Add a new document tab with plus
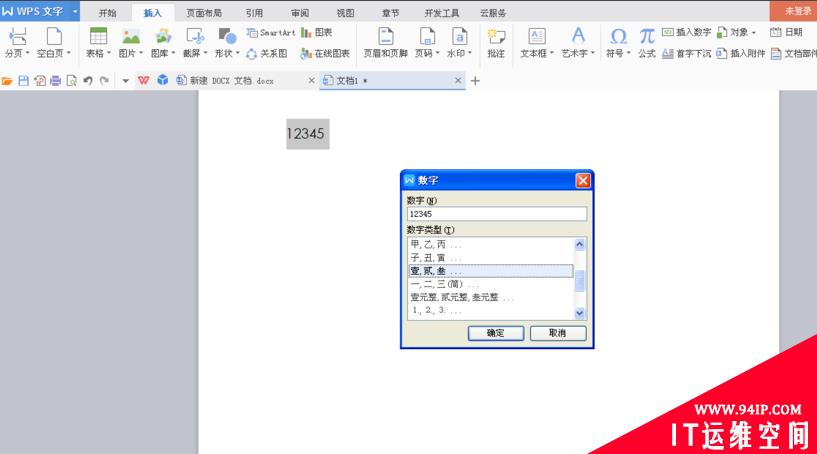817x454 pixels. coord(475,81)
